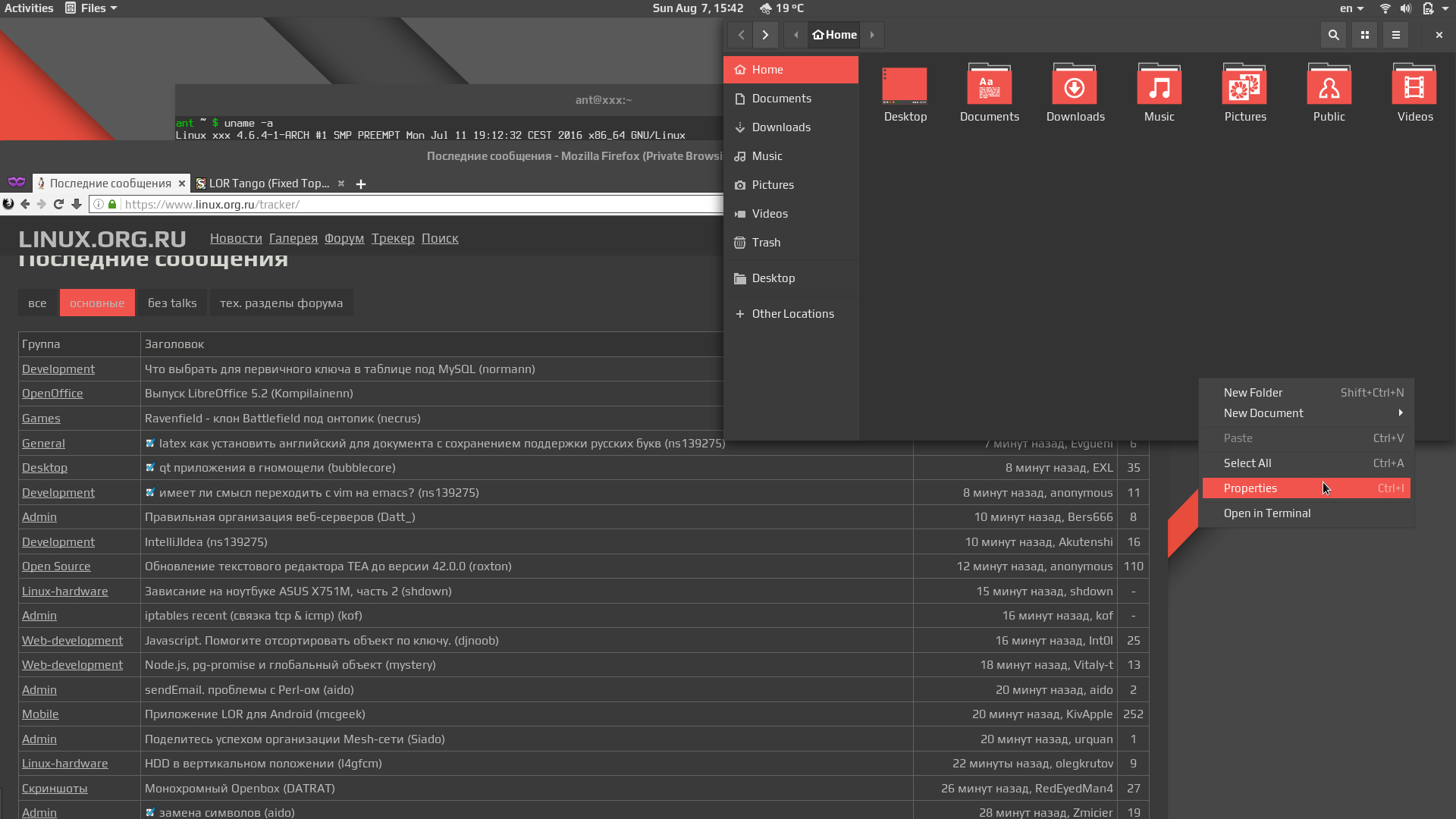Screen dimensions: 1456x819
Task: Click the volume icon in top bar
Action: tap(1406, 8)
